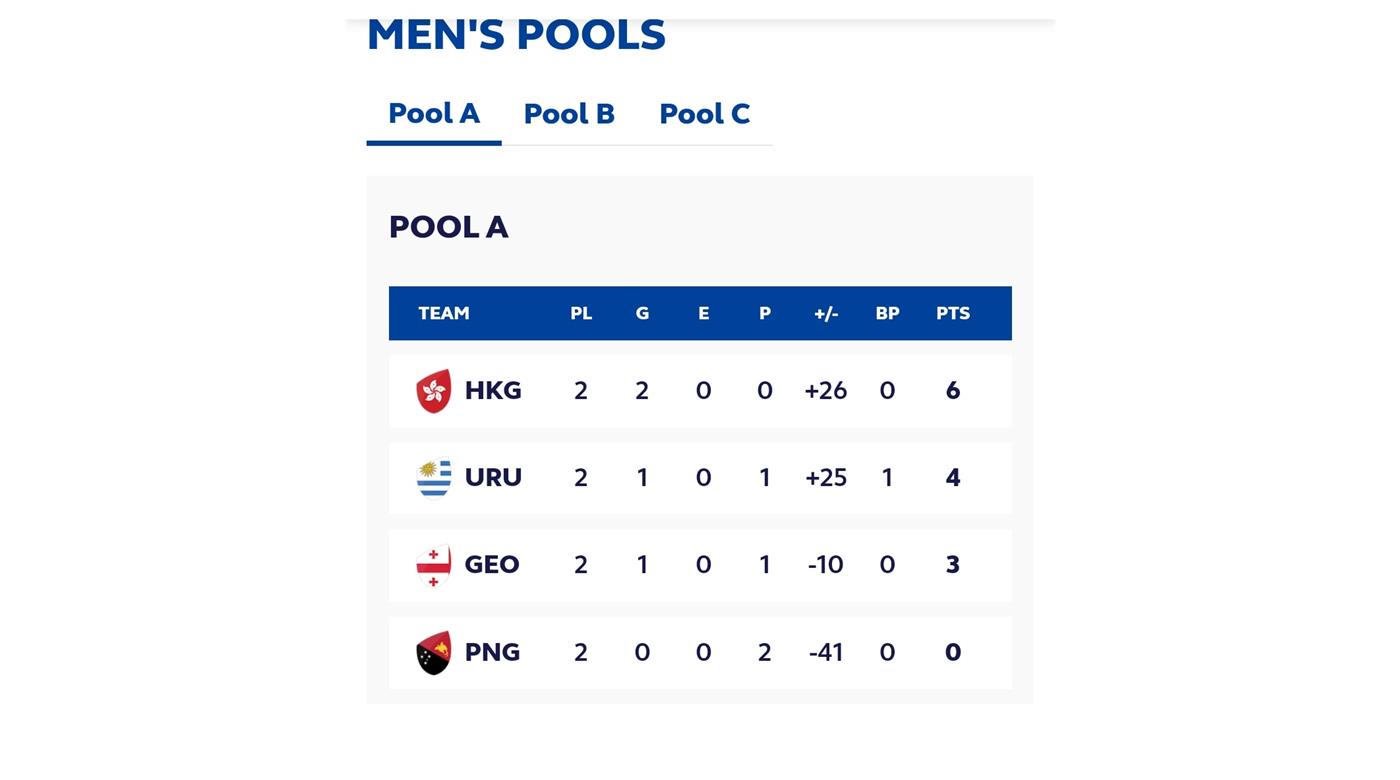Click HKG's points total of 6
The width and height of the screenshot is (1400, 780).
pyautogui.click(x=952, y=391)
